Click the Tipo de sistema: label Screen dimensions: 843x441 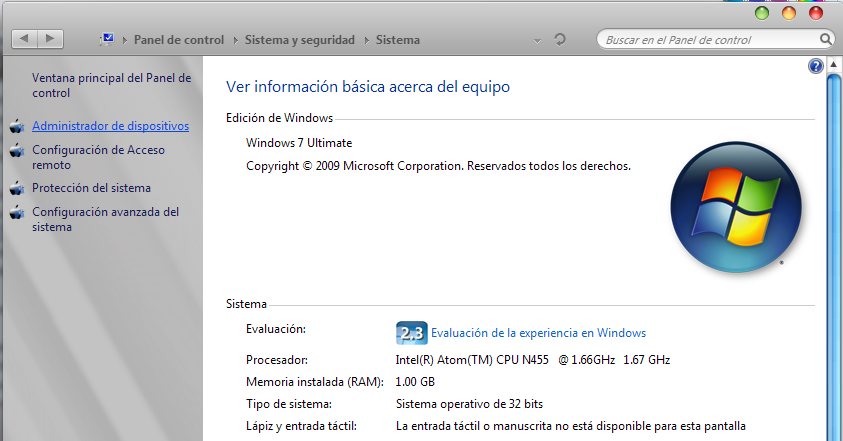point(289,404)
